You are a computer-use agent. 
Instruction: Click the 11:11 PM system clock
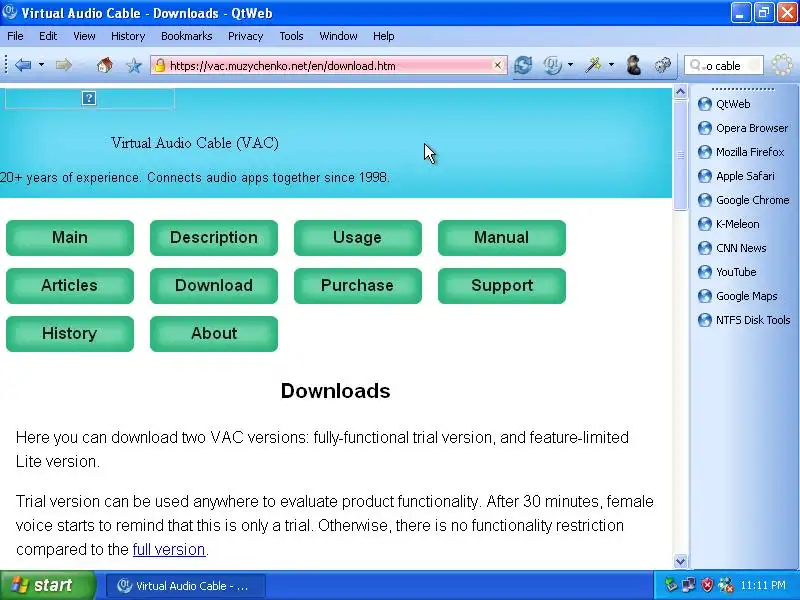coord(763,585)
